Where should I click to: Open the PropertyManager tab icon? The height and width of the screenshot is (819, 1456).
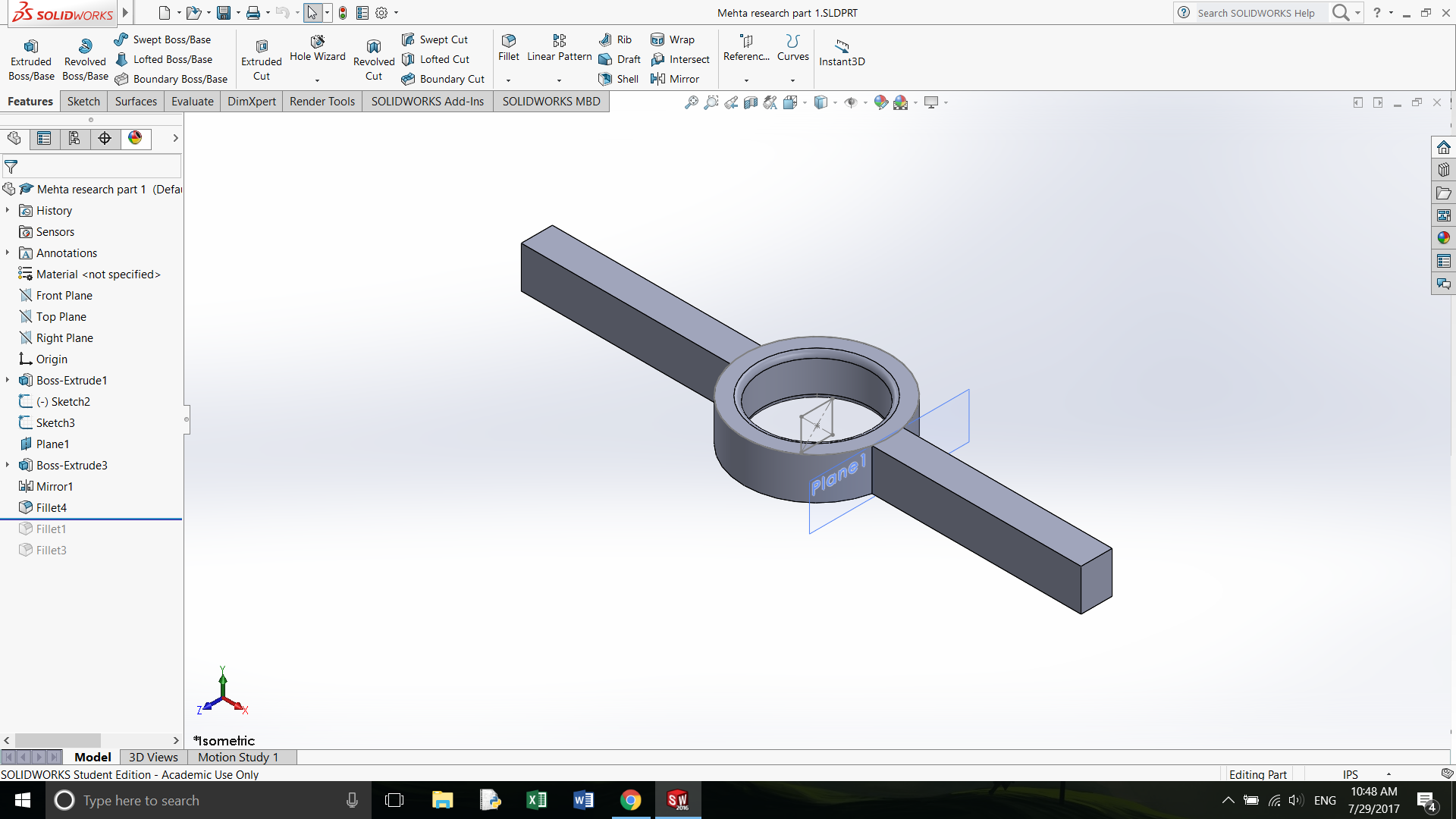[x=44, y=138]
